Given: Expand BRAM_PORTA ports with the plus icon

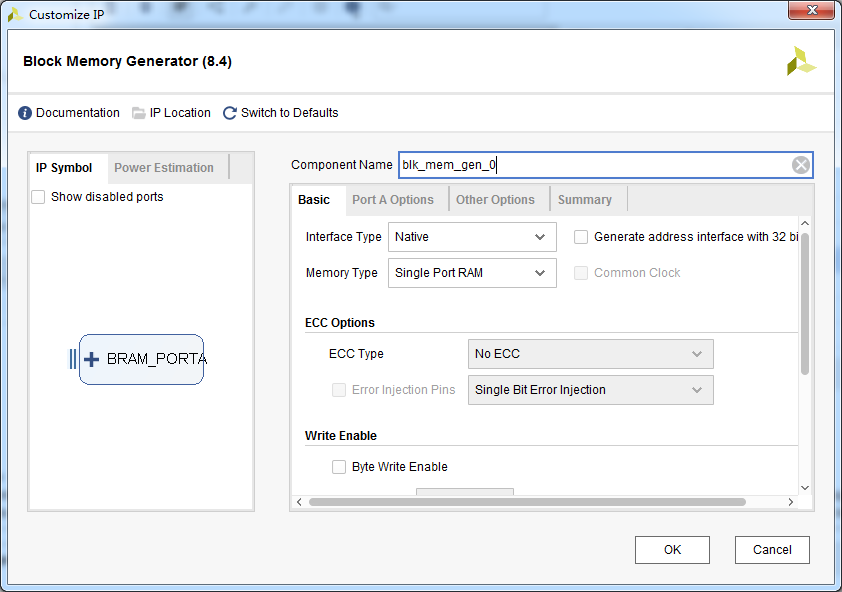Looking at the screenshot, I should (92, 359).
